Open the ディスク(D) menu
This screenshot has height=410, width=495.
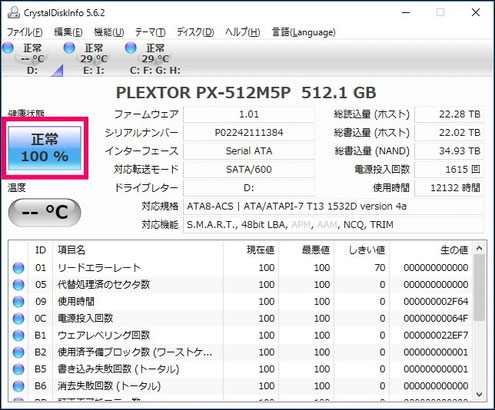point(195,32)
